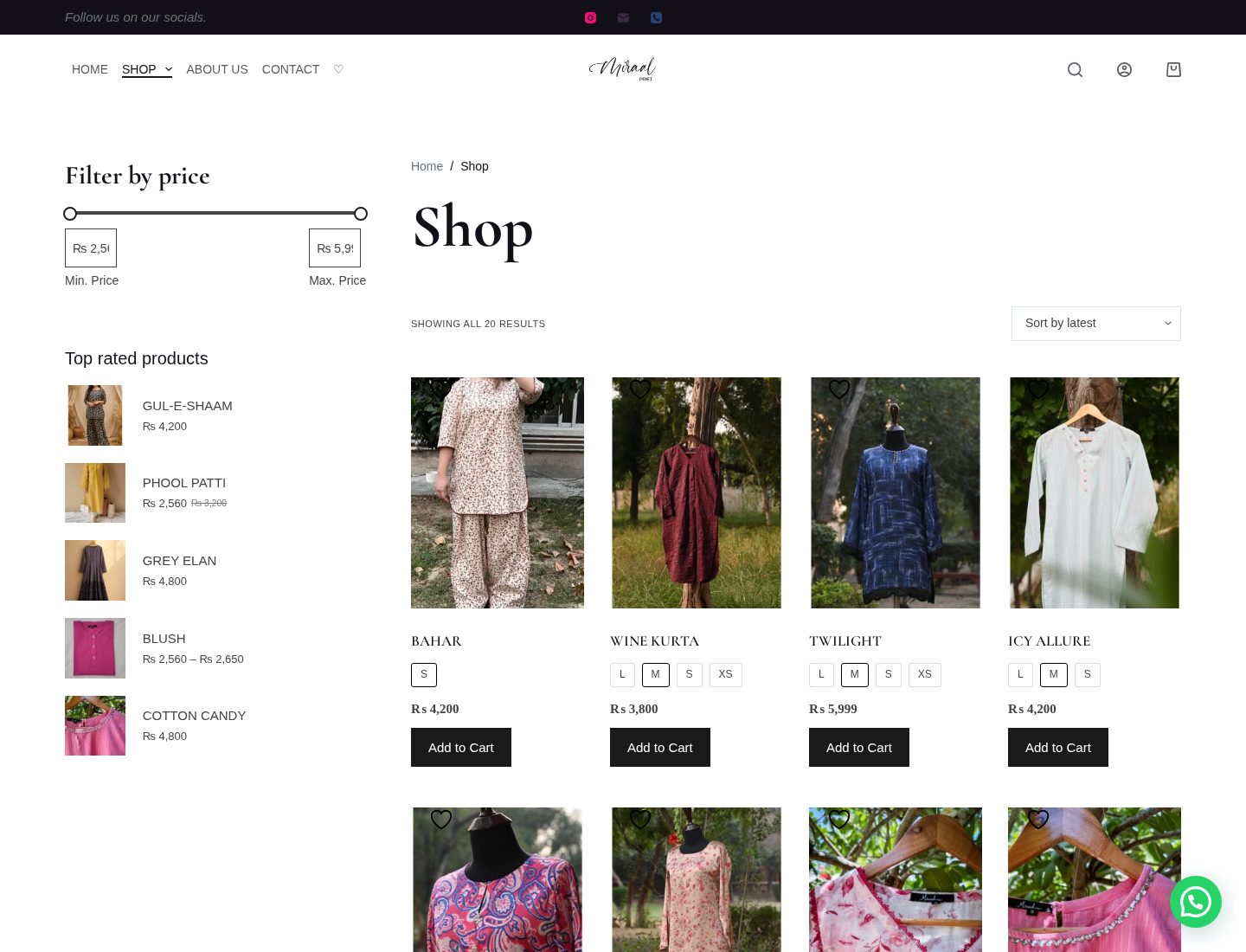Image resolution: width=1246 pixels, height=952 pixels.
Task: Wishlist heart on pink floral hanger product
Action: click(839, 819)
